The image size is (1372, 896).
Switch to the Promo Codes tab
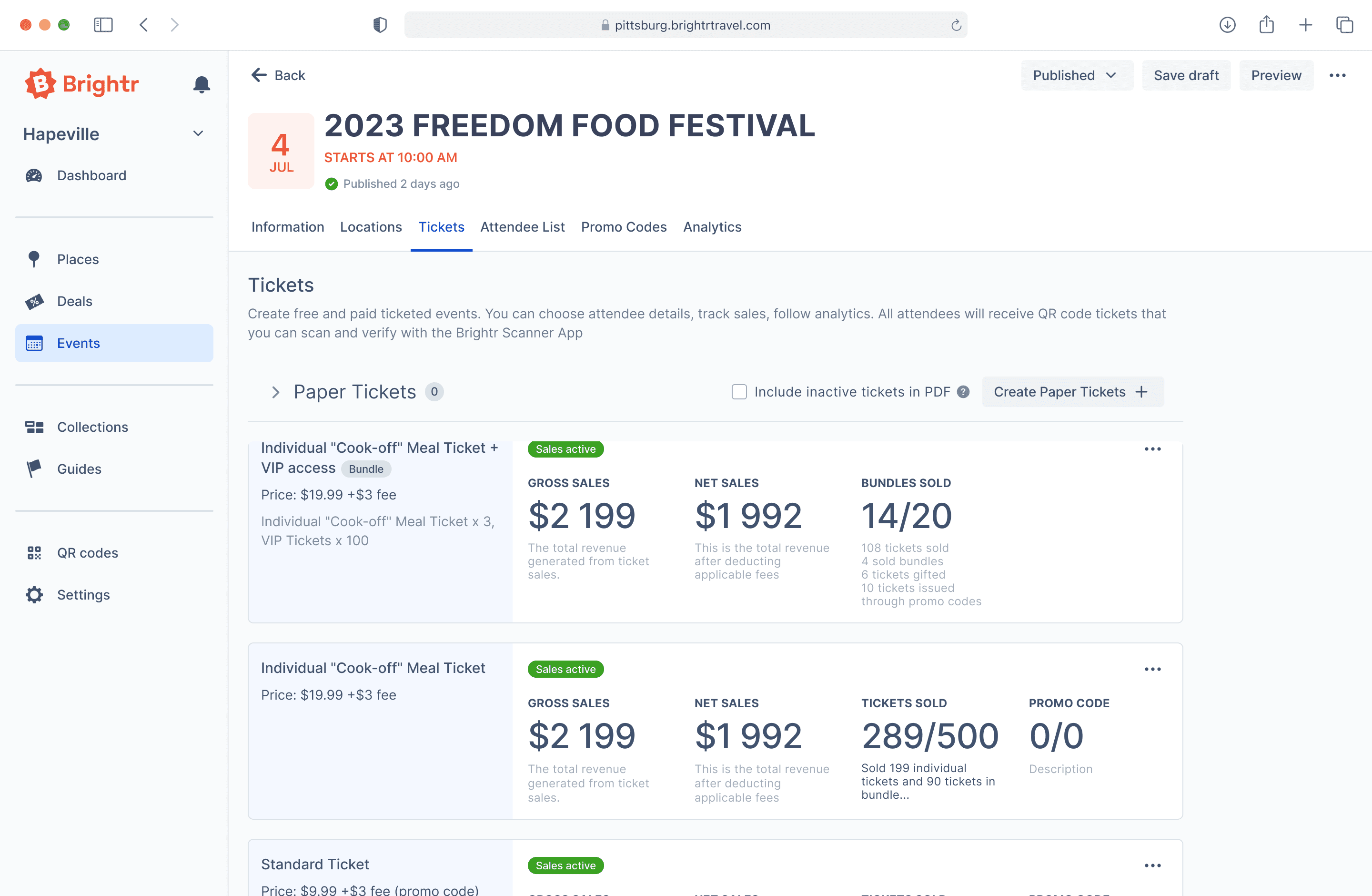(624, 227)
